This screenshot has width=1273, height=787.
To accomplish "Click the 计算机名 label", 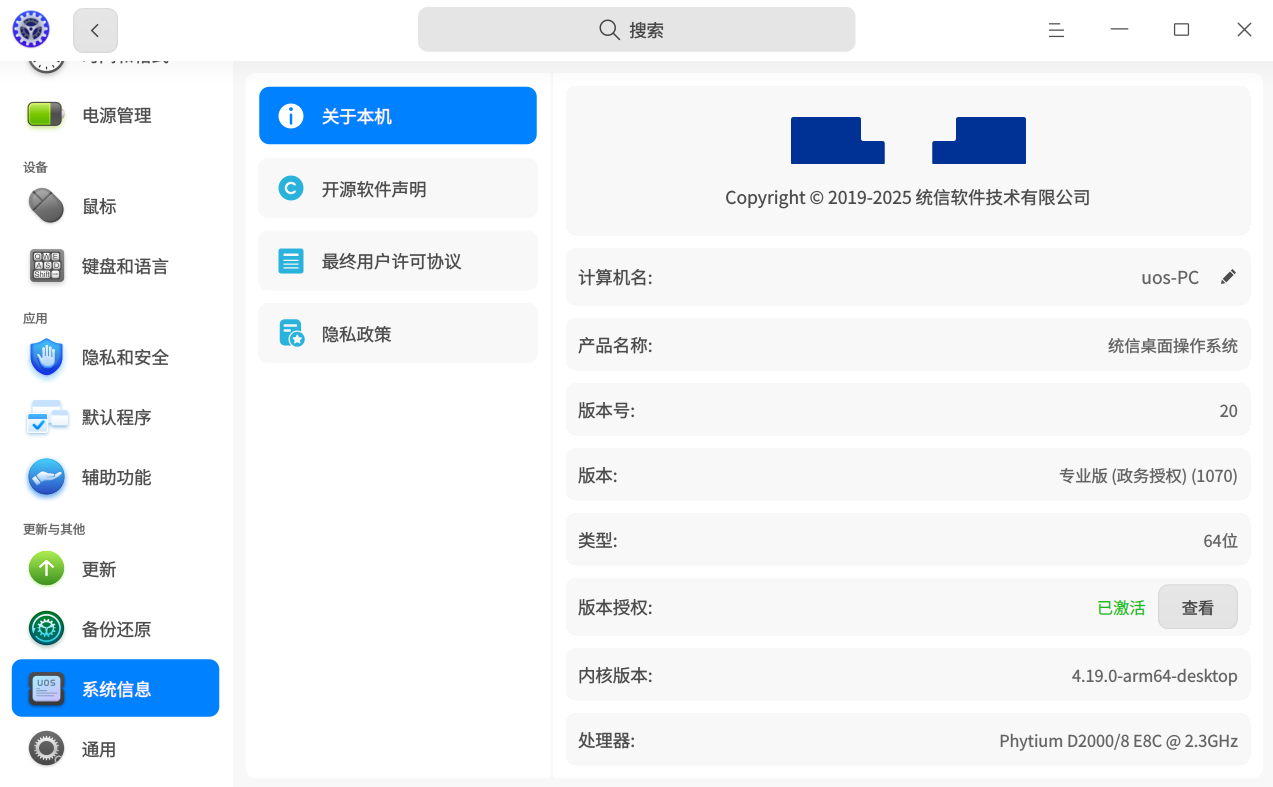I will point(615,277).
